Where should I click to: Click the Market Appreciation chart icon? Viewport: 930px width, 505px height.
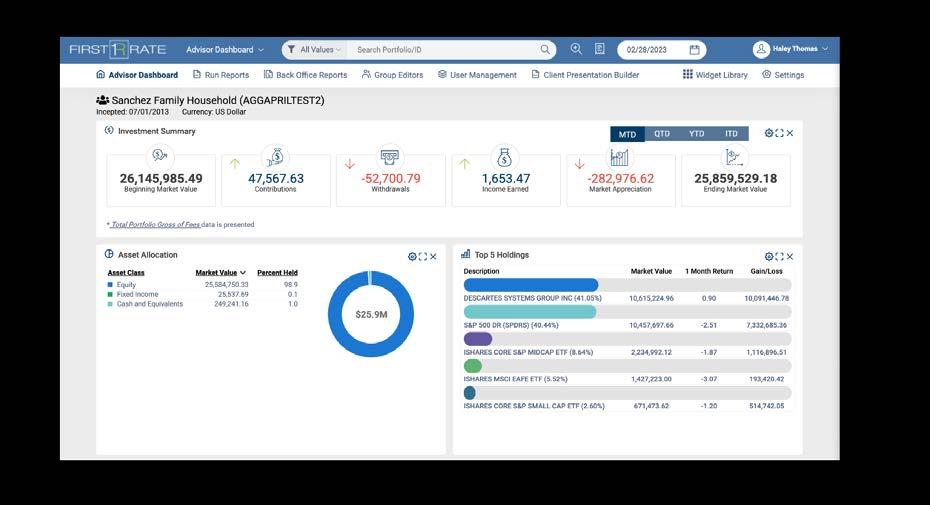[619, 157]
